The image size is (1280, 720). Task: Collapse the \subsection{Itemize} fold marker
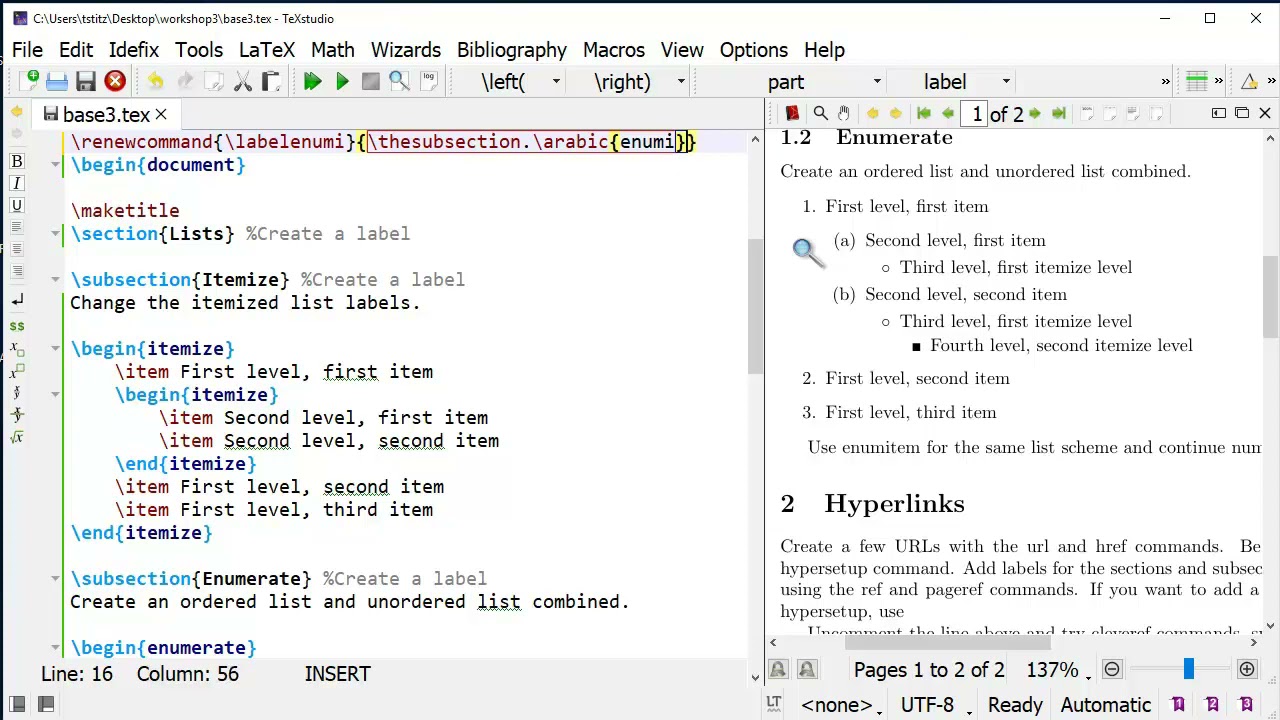(x=55, y=280)
